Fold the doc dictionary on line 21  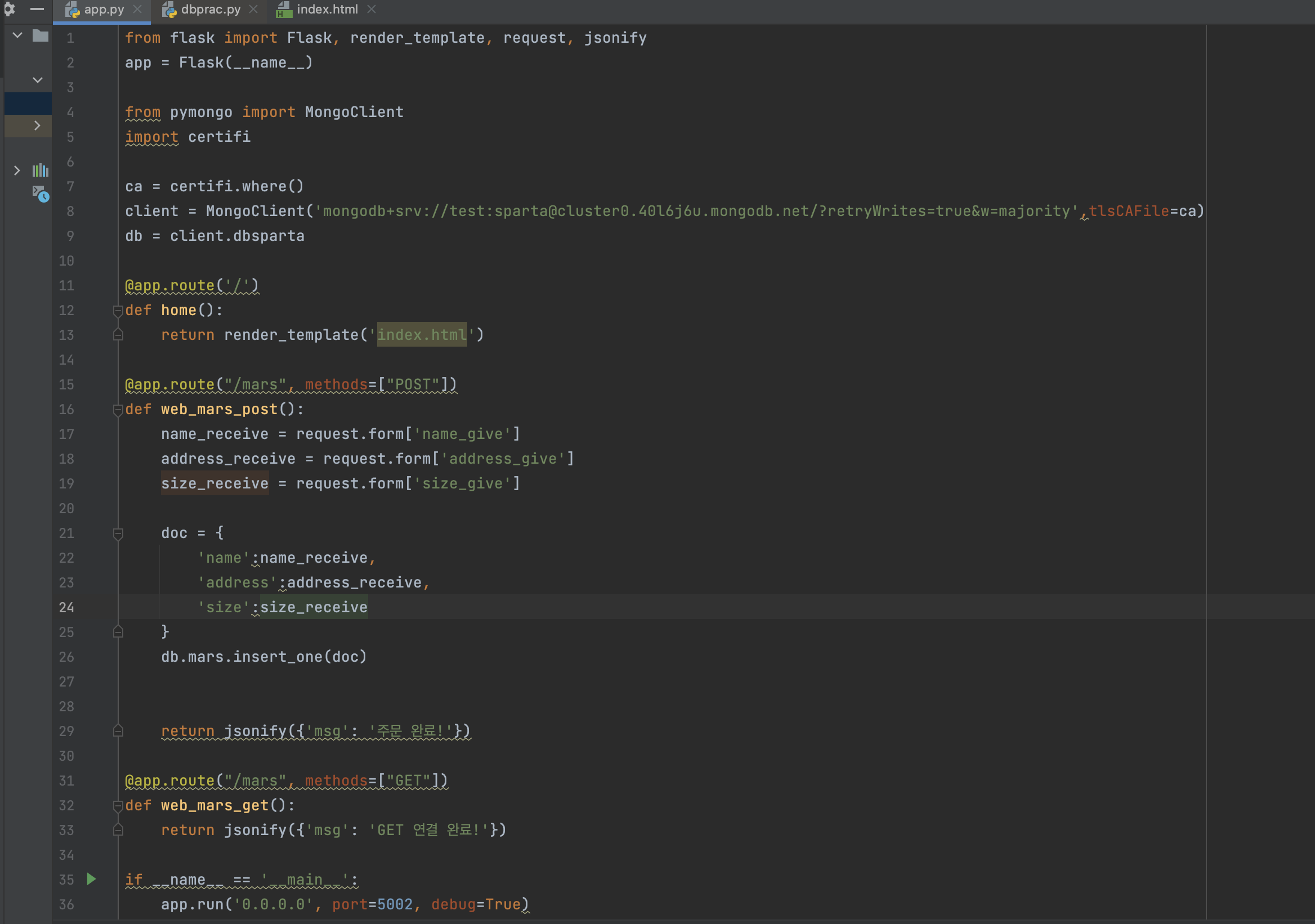118,533
